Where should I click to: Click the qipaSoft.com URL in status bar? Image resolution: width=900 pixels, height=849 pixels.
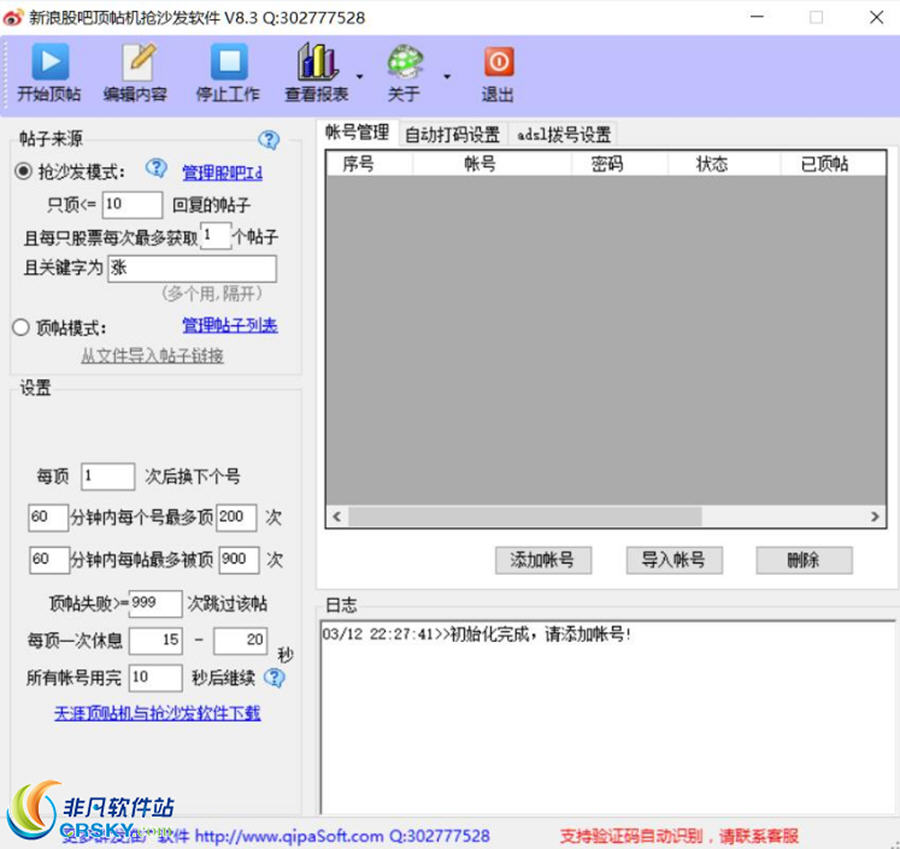pyautogui.click(x=289, y=836)
